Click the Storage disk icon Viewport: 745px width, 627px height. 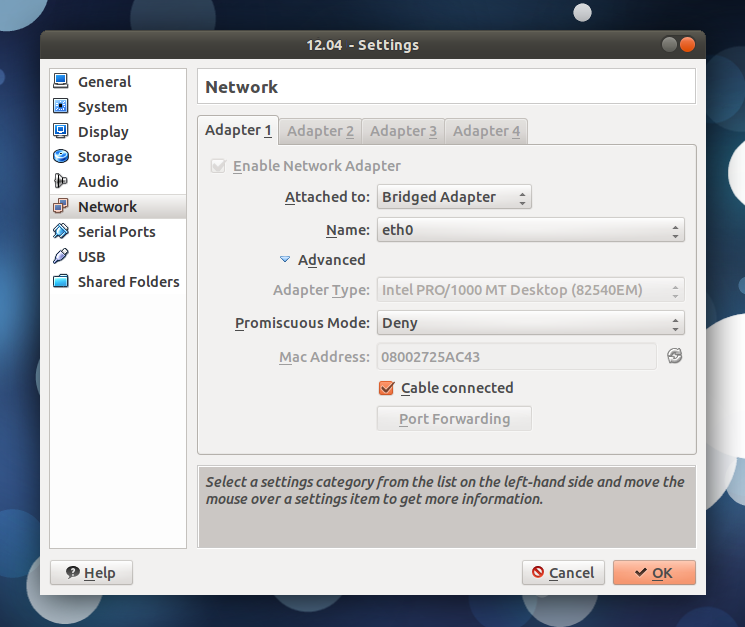(61, 156)
